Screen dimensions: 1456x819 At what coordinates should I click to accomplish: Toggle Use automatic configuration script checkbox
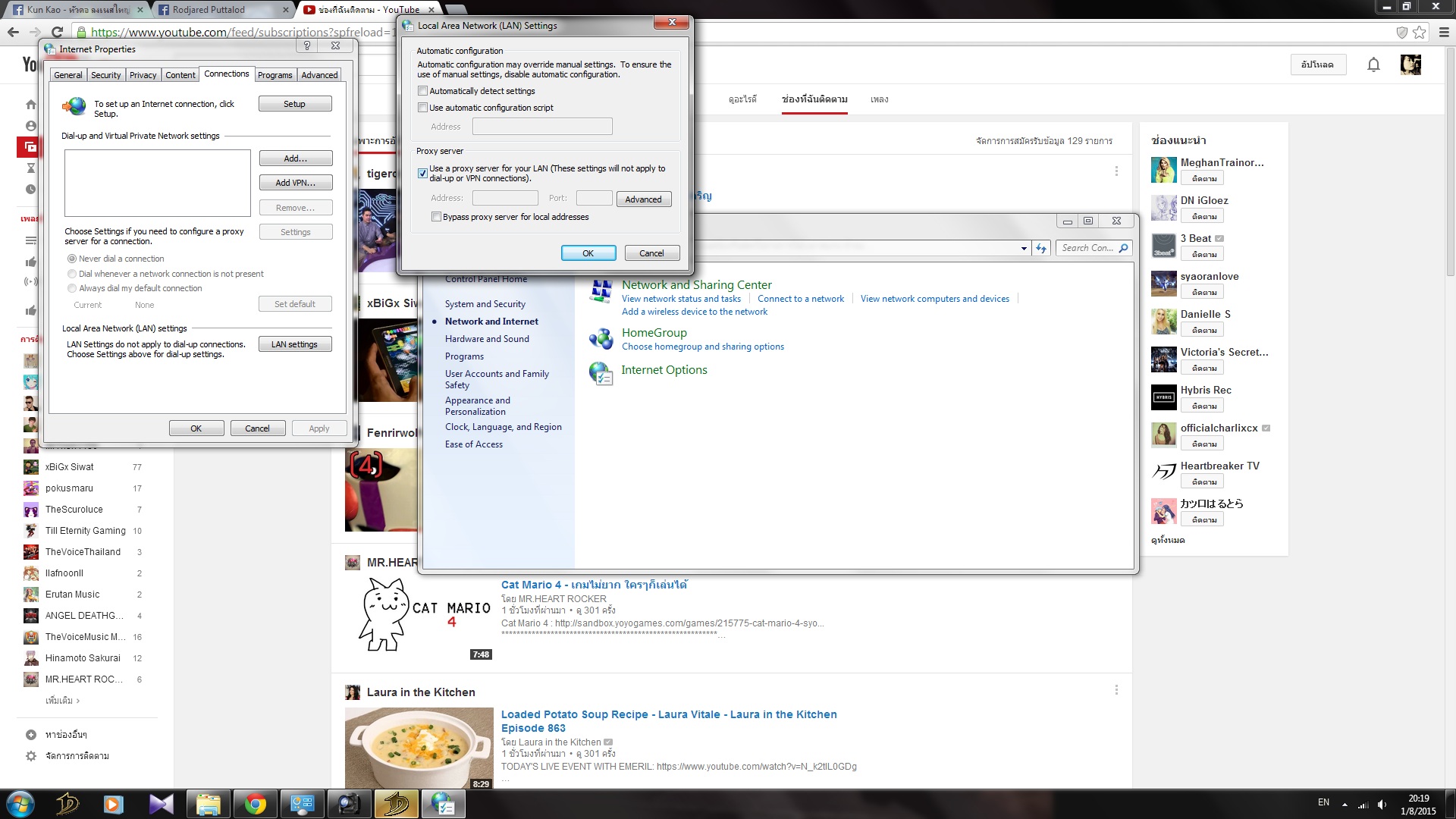(423, 108)
